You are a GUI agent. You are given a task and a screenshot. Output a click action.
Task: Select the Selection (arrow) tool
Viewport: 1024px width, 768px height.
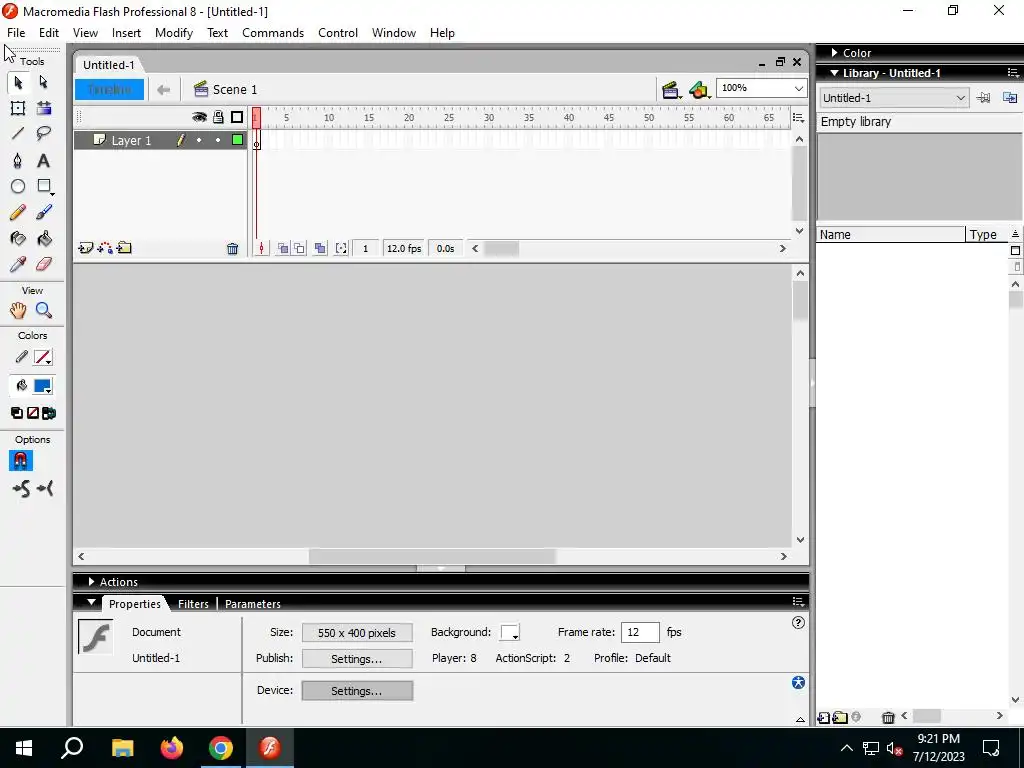pyautogui.click(x=18, y=82)
